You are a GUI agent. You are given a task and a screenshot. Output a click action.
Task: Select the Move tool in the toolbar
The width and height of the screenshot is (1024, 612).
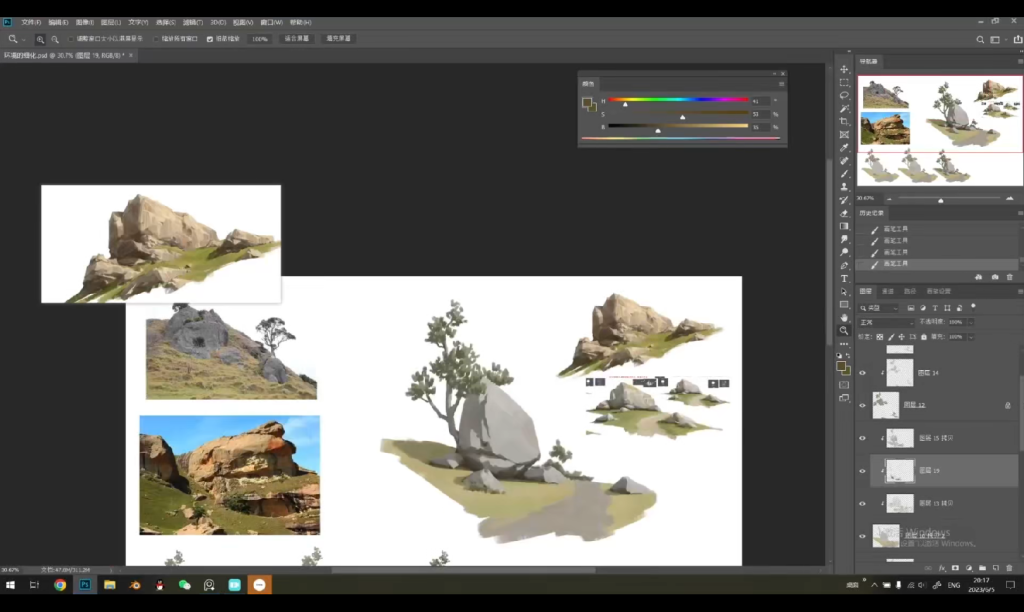(844, 69)
